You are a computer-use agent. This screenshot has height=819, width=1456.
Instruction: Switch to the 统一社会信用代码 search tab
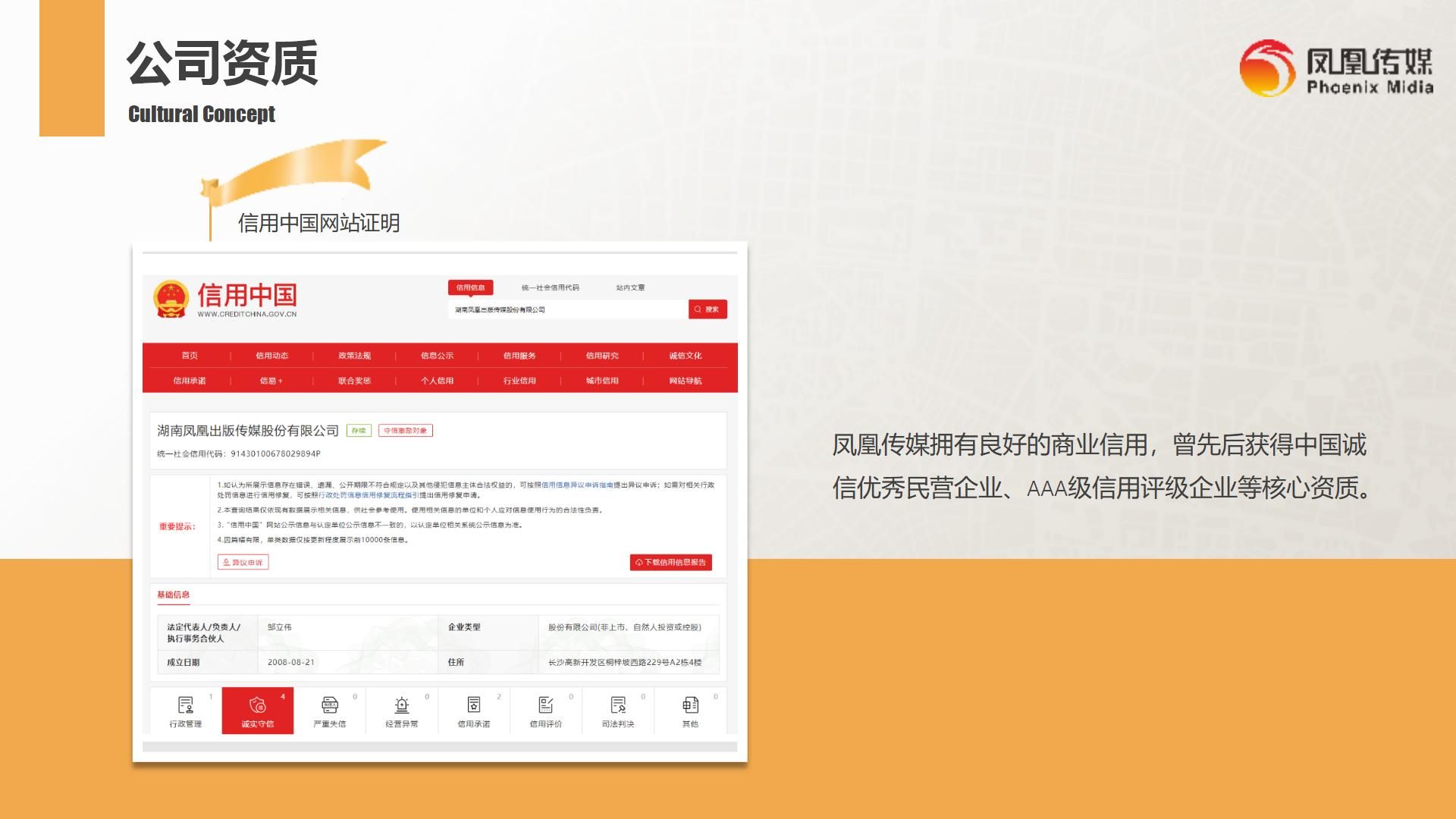click(550, 287)
